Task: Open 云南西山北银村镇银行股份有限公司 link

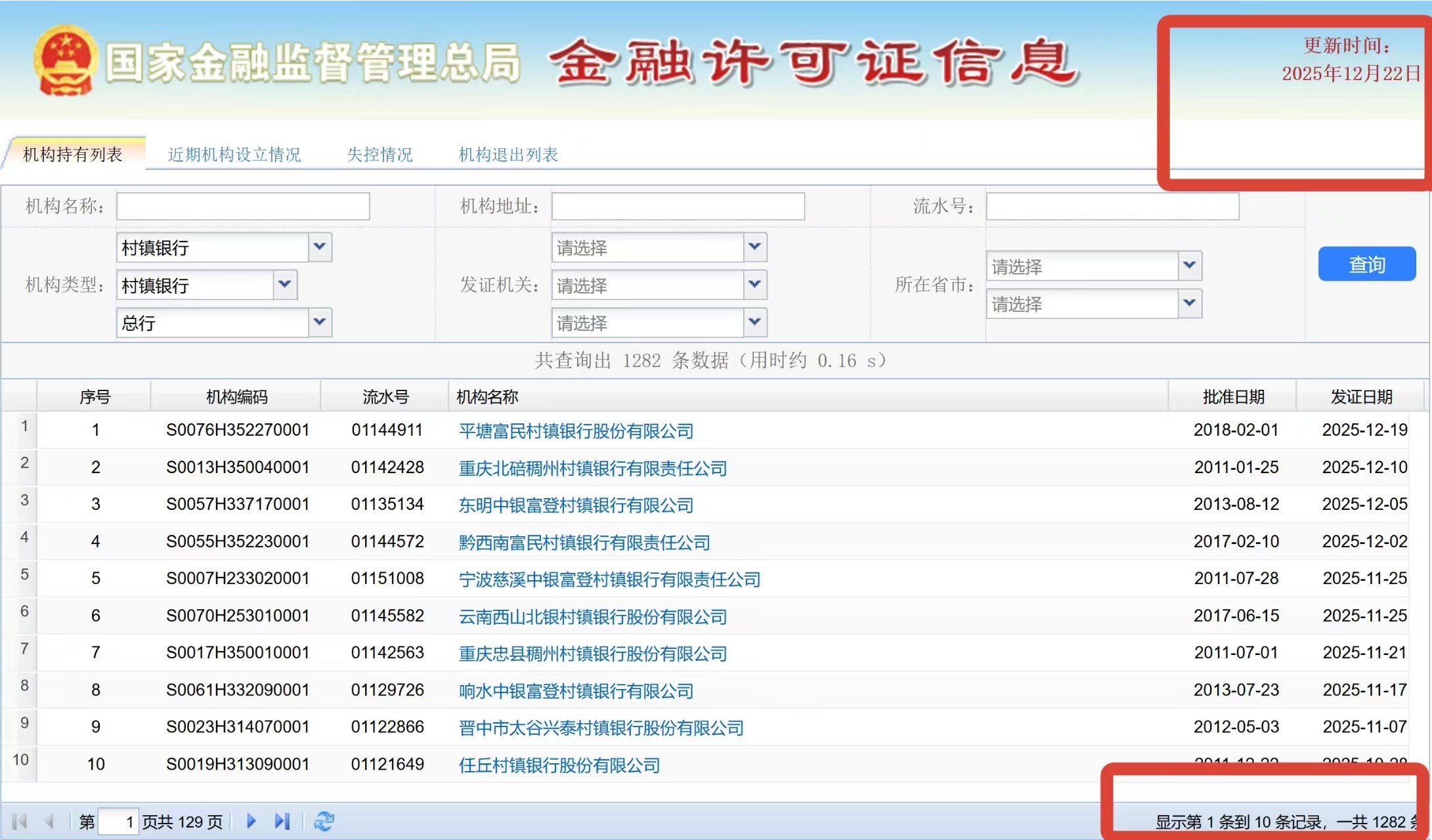Action: (592, 617)
